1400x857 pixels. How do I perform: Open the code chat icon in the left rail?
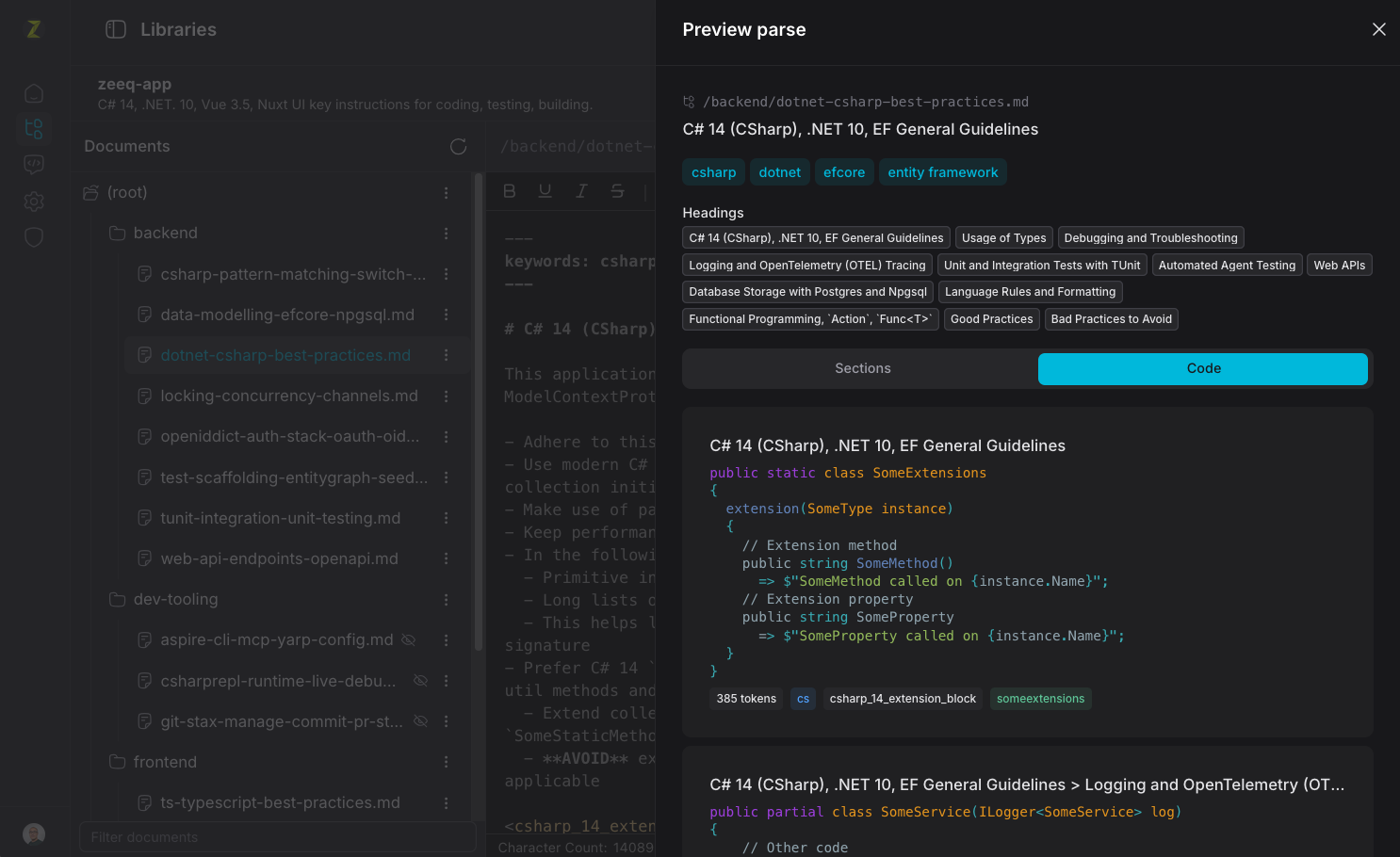[34, 165]
